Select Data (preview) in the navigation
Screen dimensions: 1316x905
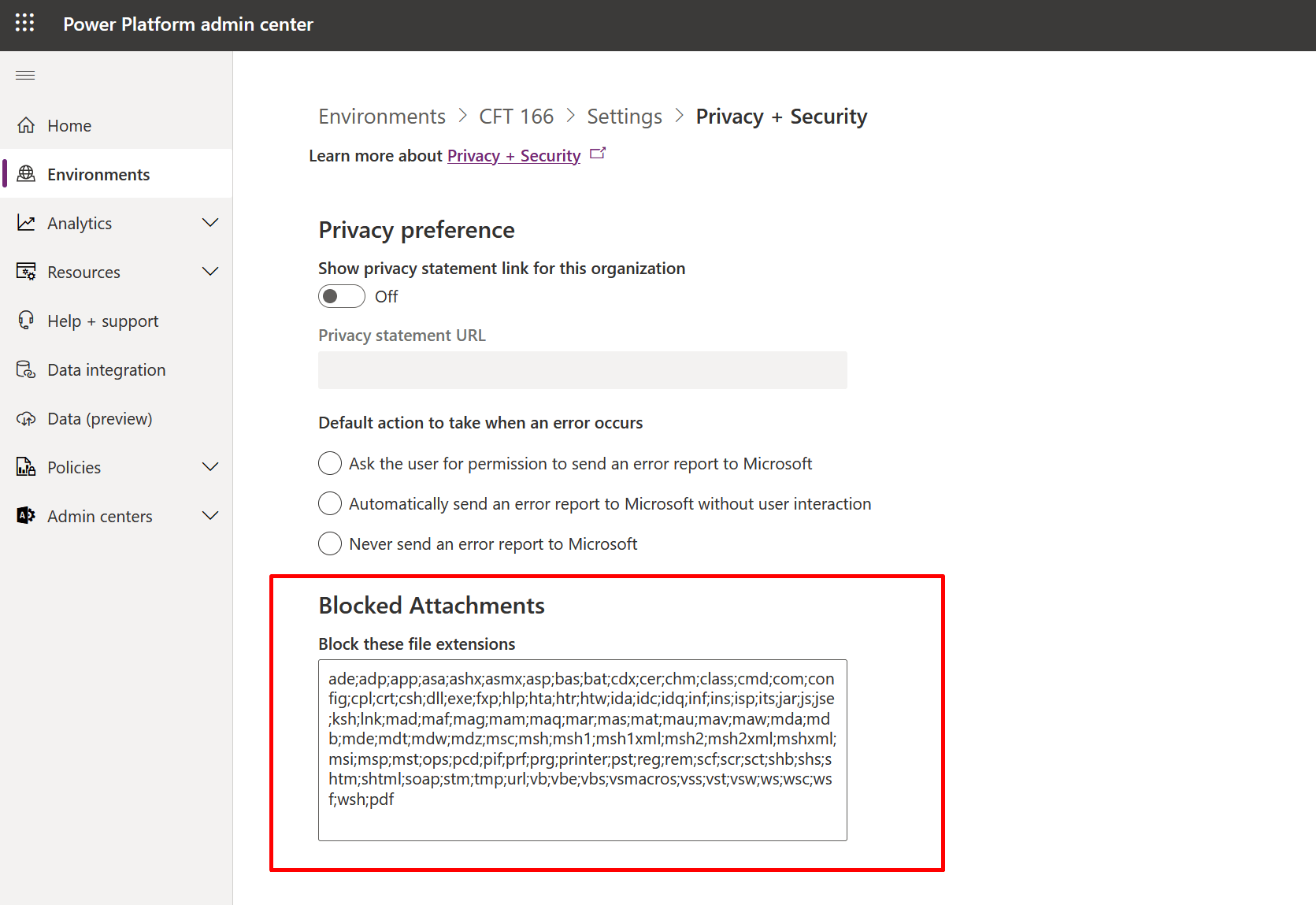[x=99, y=418]
